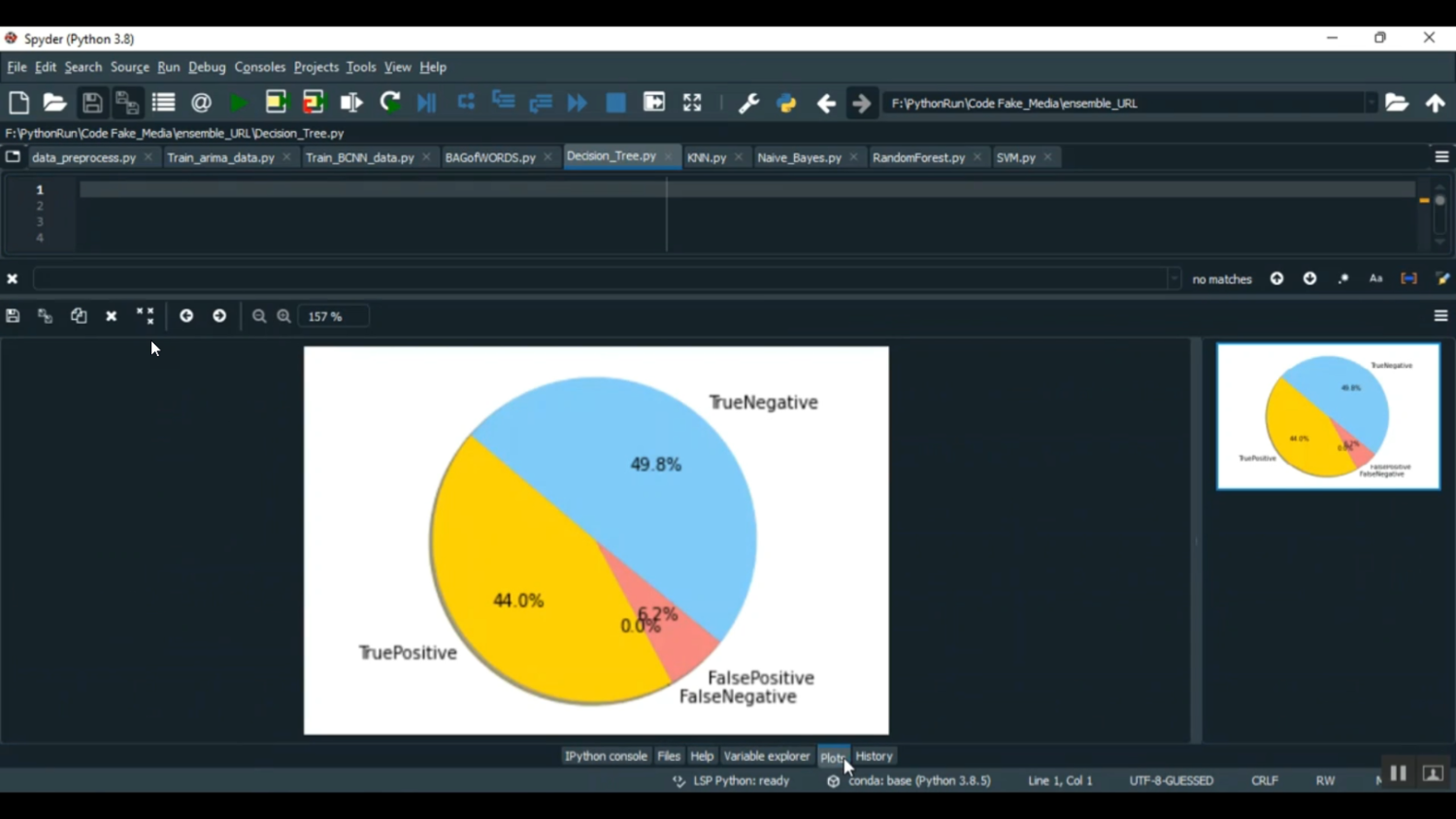Expand the find field history dropdown
The image size is (1456, 819).
click(1174, 279)
